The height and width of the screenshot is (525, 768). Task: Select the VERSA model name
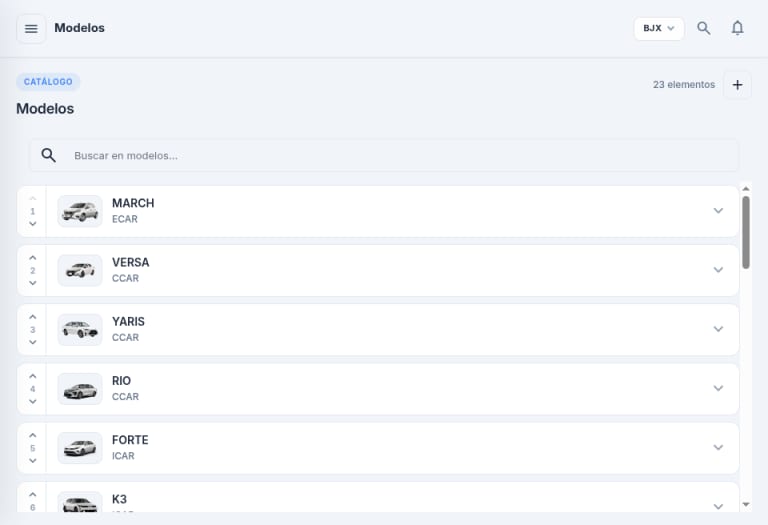[131, 262]
